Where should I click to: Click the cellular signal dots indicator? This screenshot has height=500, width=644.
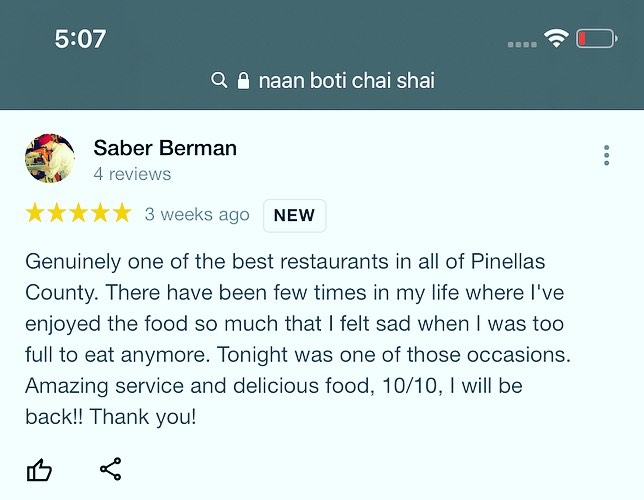[522, 44]
